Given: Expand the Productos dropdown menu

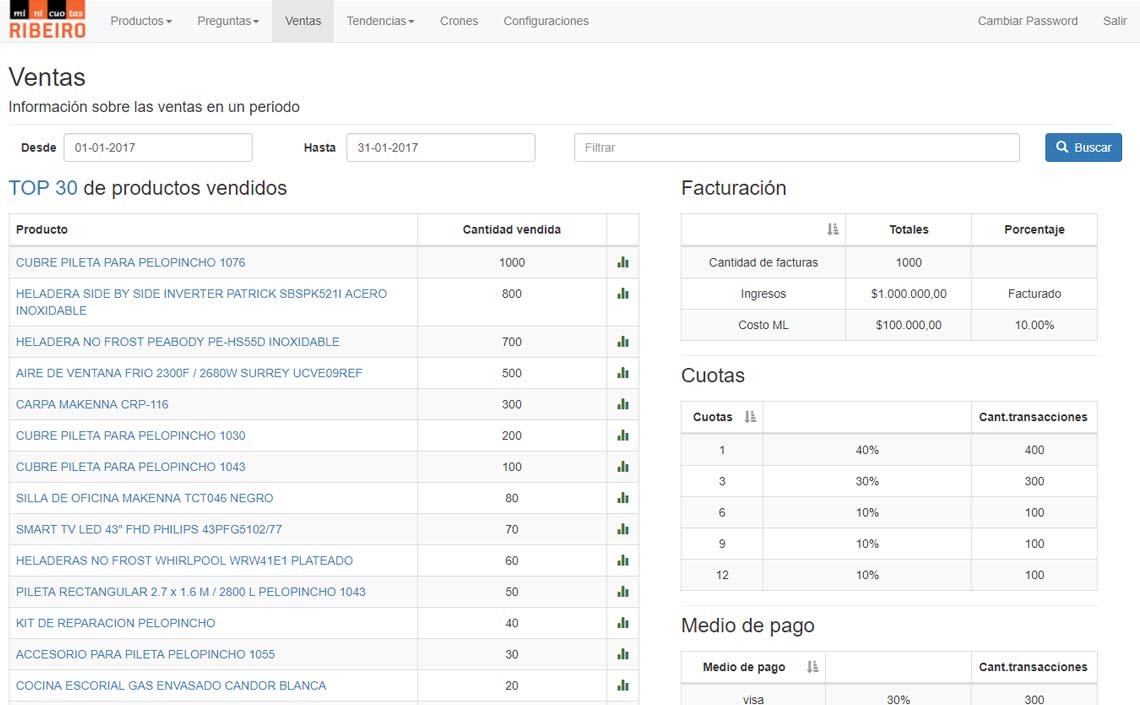Looking at the screenshot, I should click(x=141, y=21).
